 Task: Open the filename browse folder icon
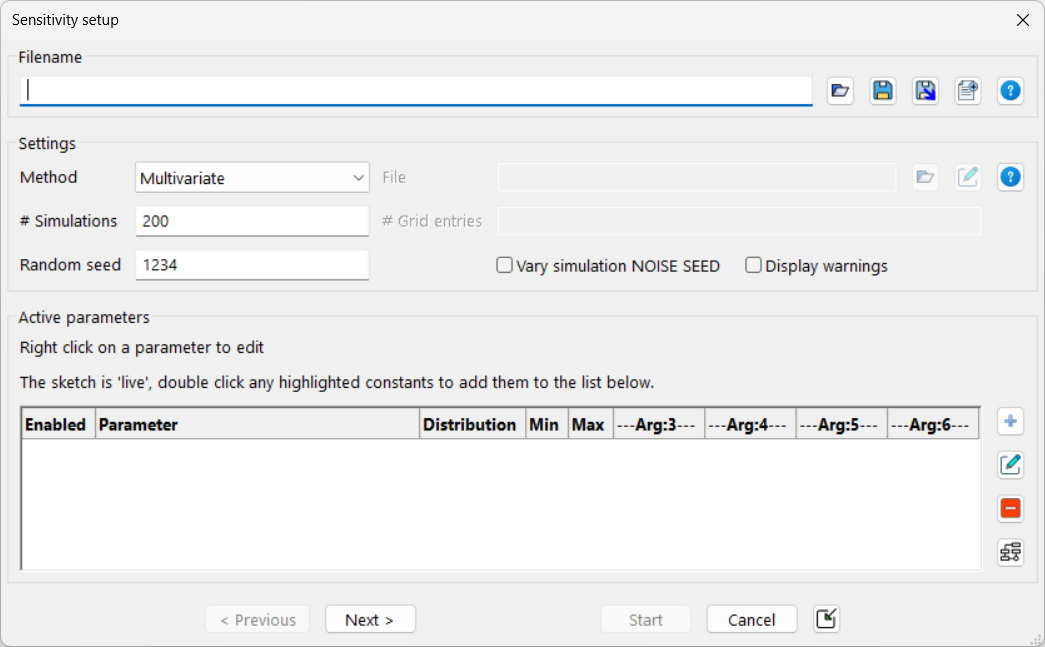coord(840,91)
